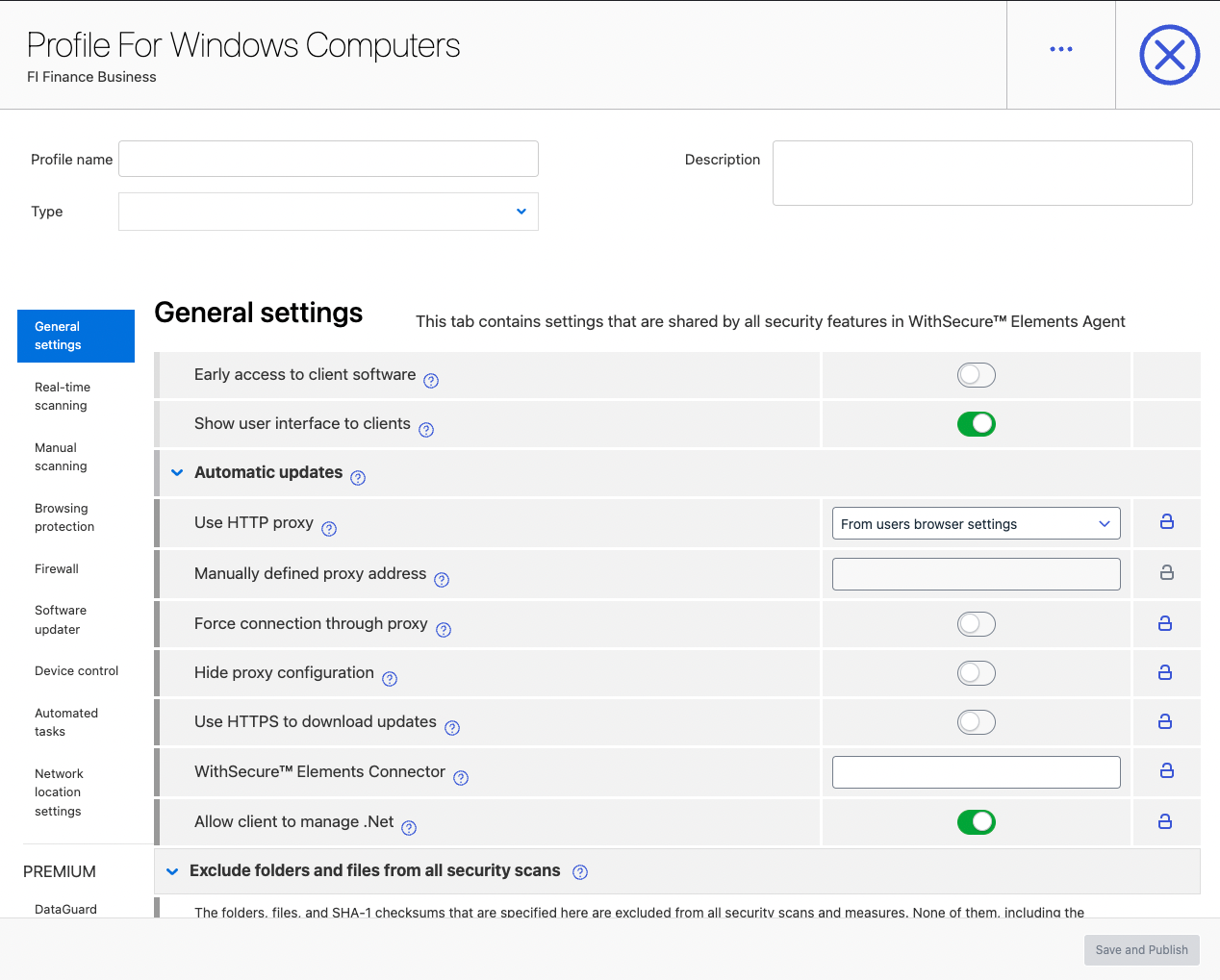This screenshot has width=1220, height=980.
Task: Click the lock icon beside Use HTTP proxy
Action: click(1165, 522)
